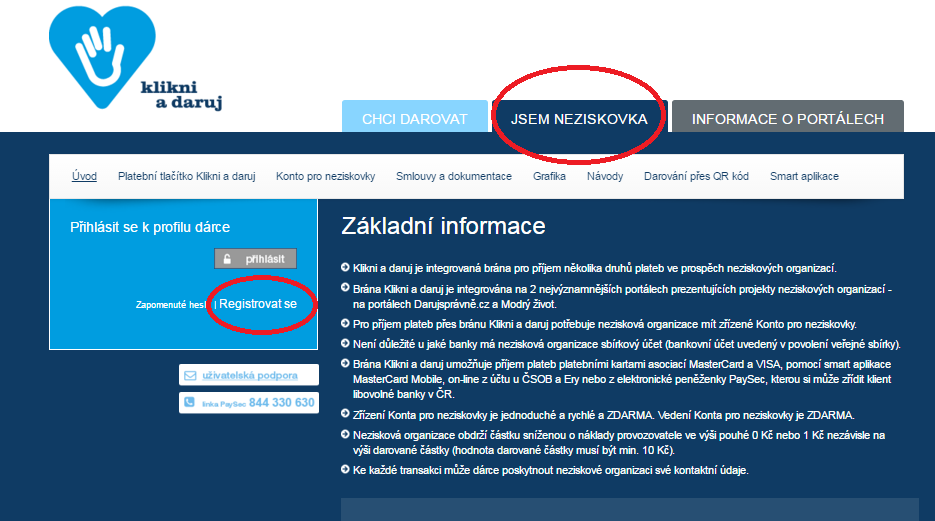935x521 pixels.
Task: Click the přihlásit login button
Action: pos(255,259)
